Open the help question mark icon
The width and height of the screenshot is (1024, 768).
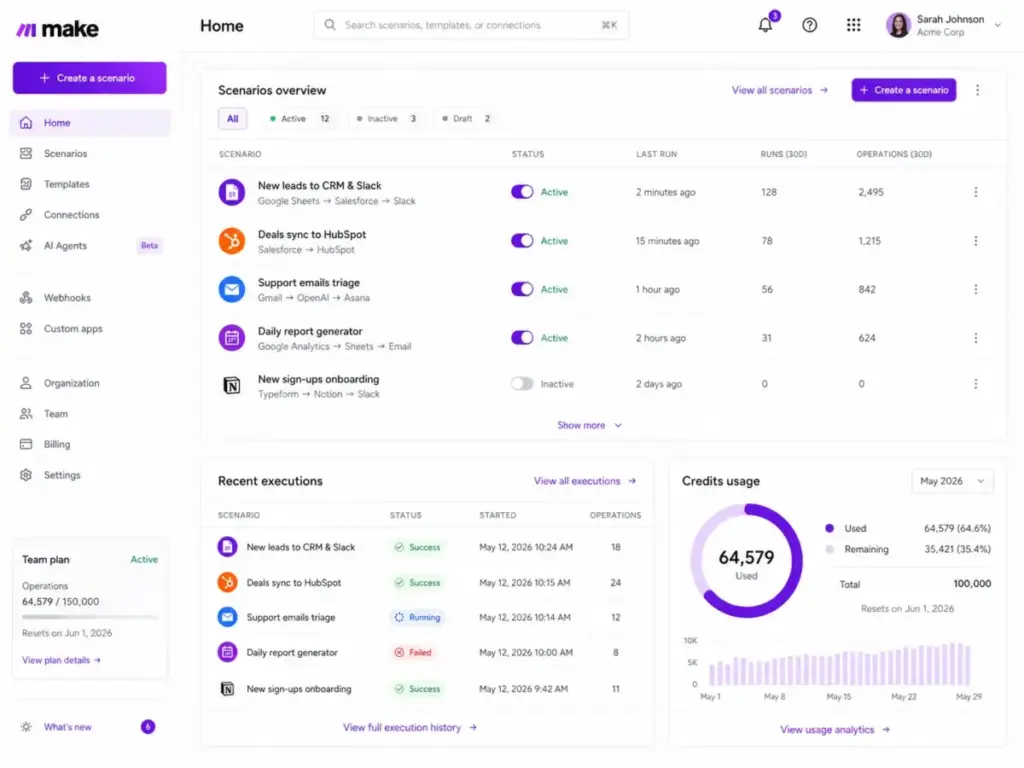click(809, 25)
